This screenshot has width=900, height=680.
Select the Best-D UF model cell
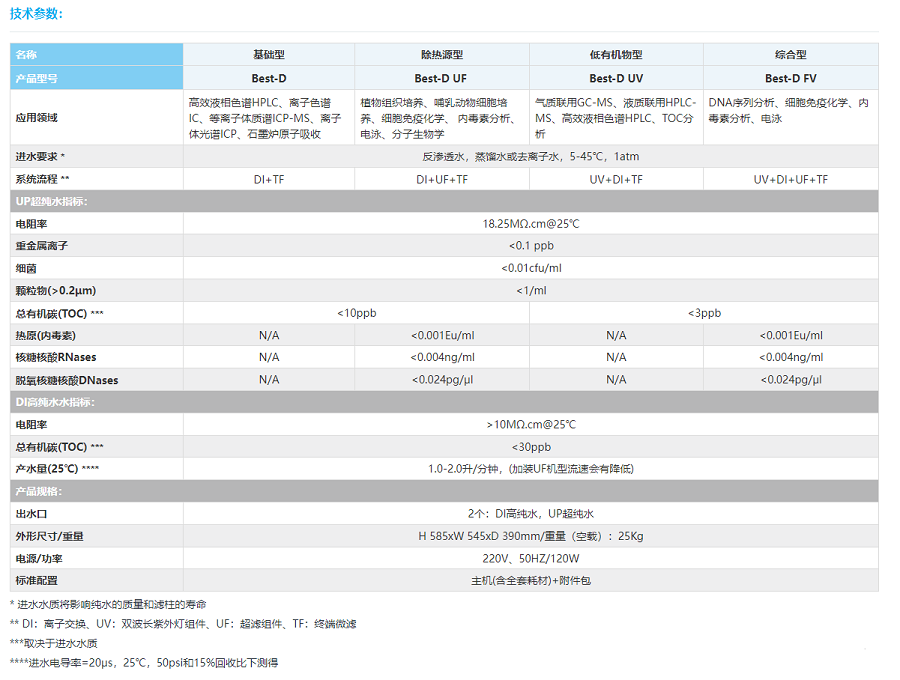[441, 78]
